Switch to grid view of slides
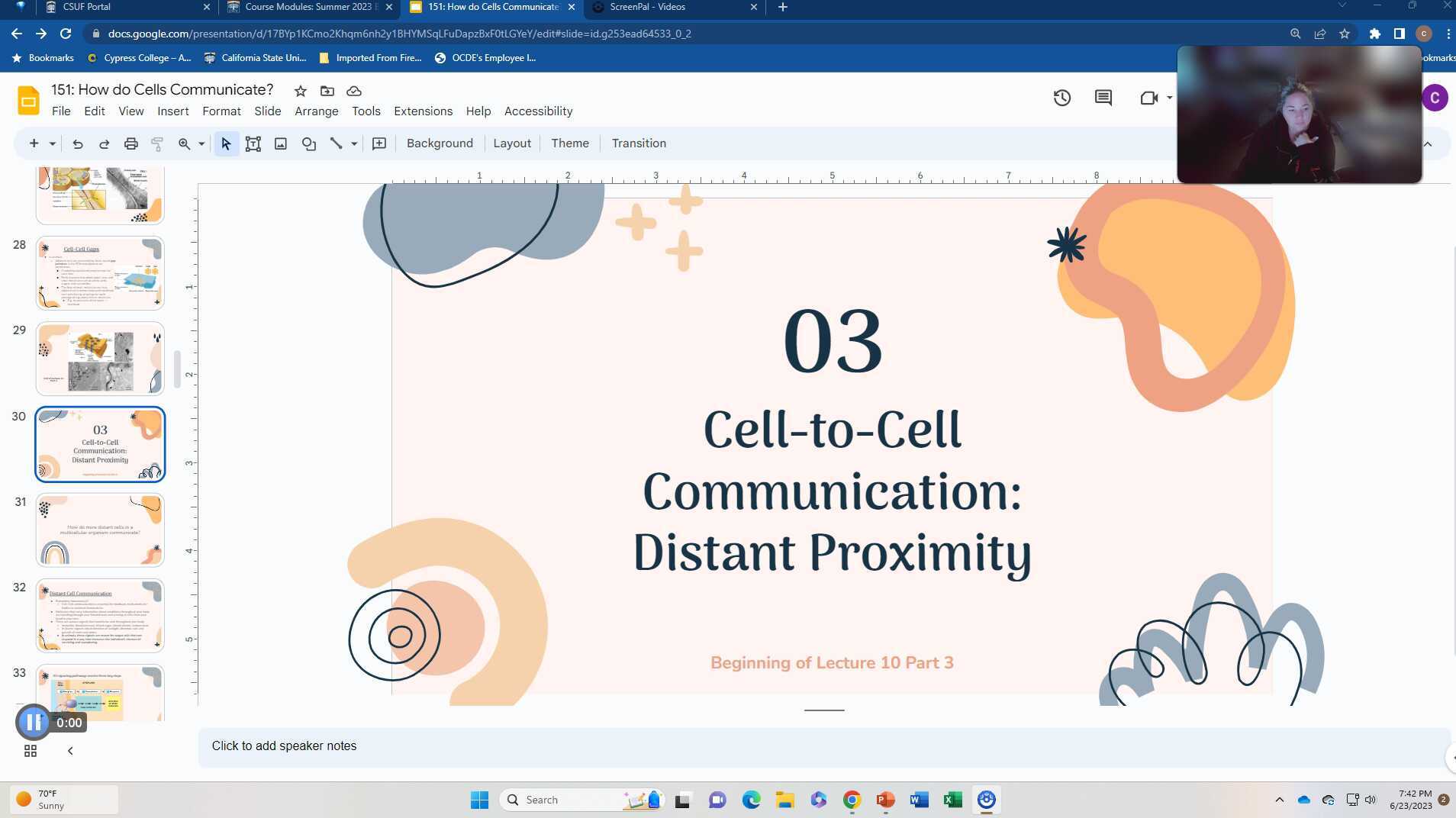Viewport: 1456px width, 818px height. [x=30, y=751]
